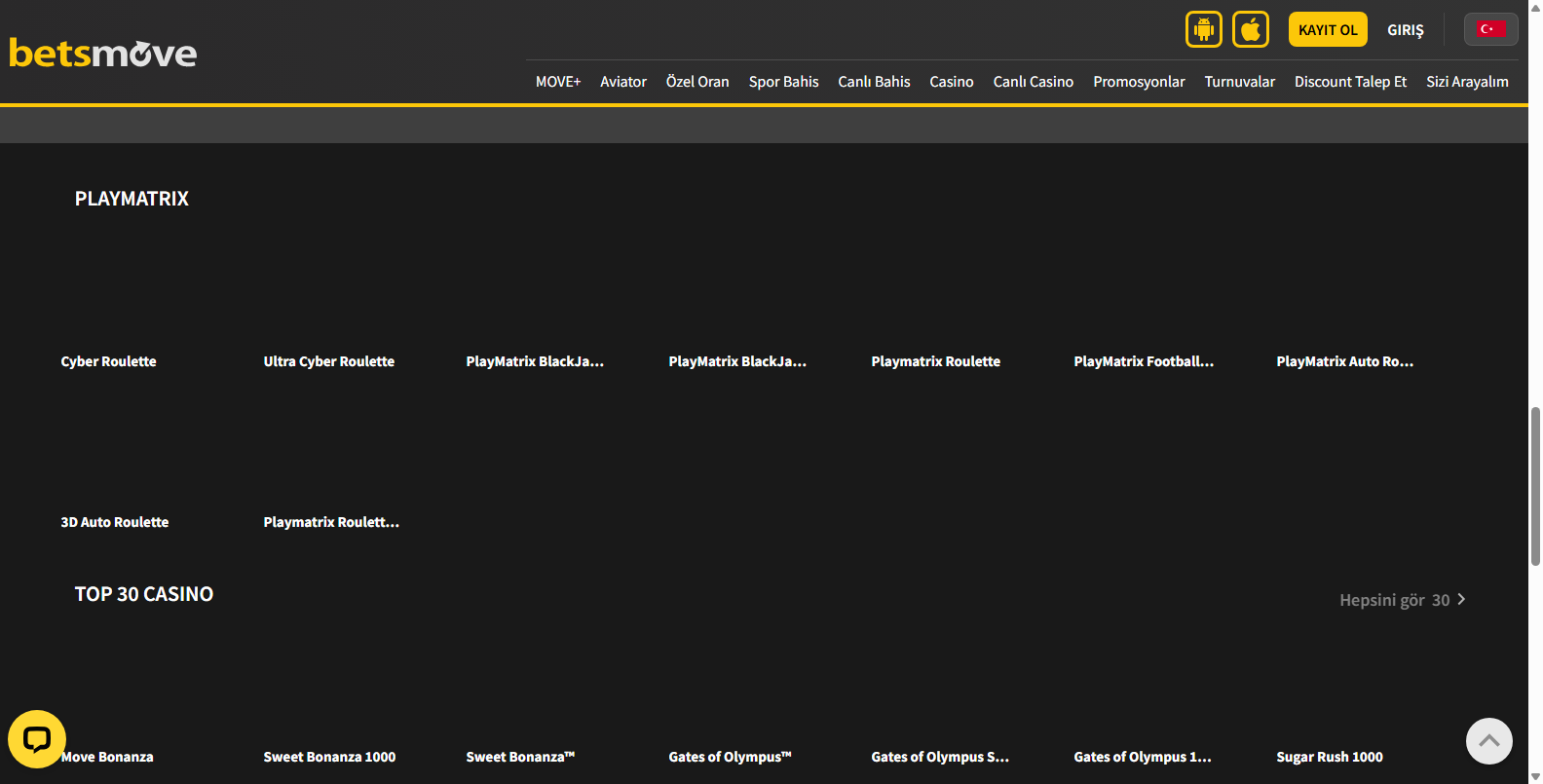Open the live chat bubble icon

(x=37, y=739)
